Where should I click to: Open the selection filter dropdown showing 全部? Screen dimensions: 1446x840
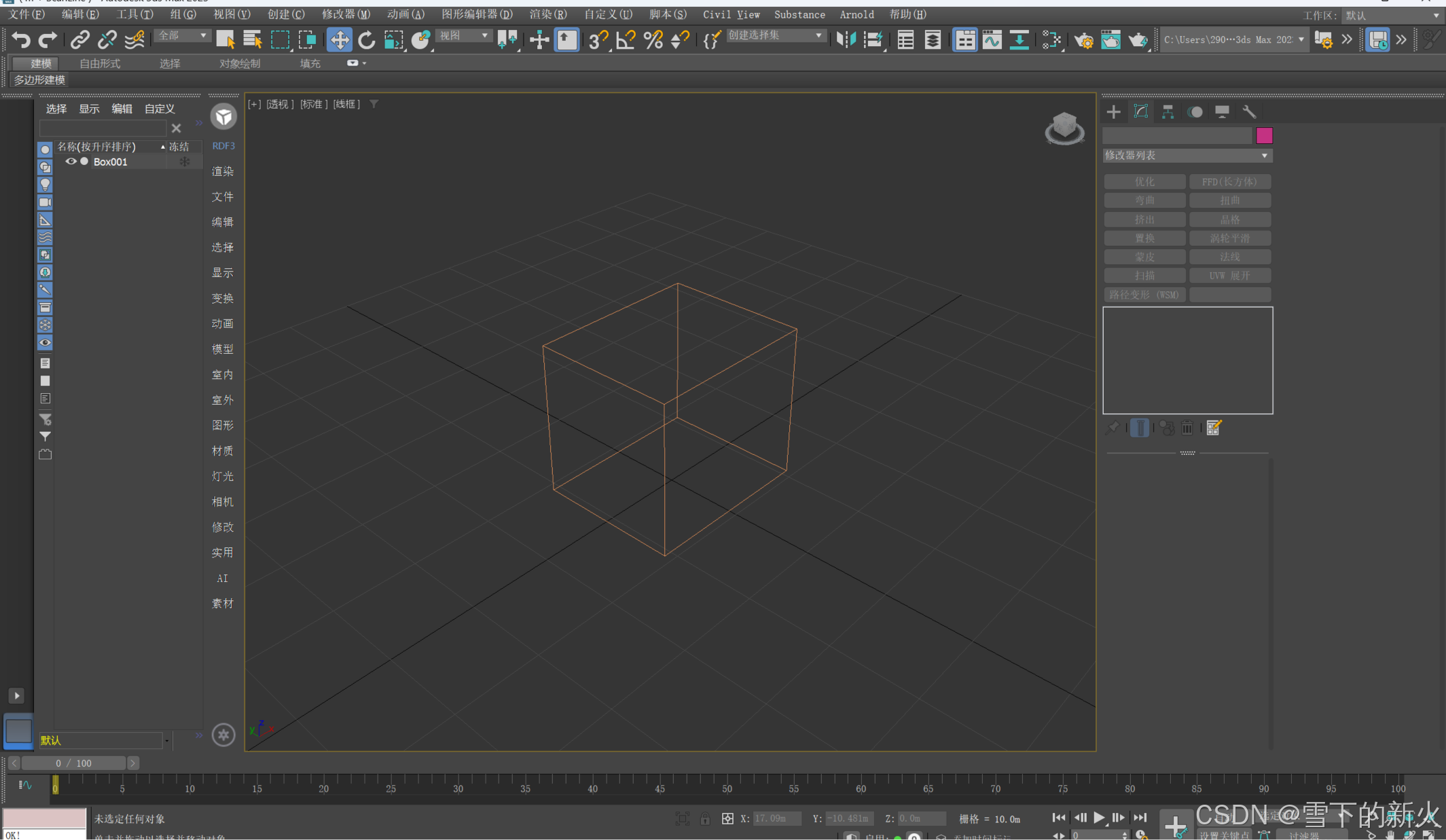[182, 35]
